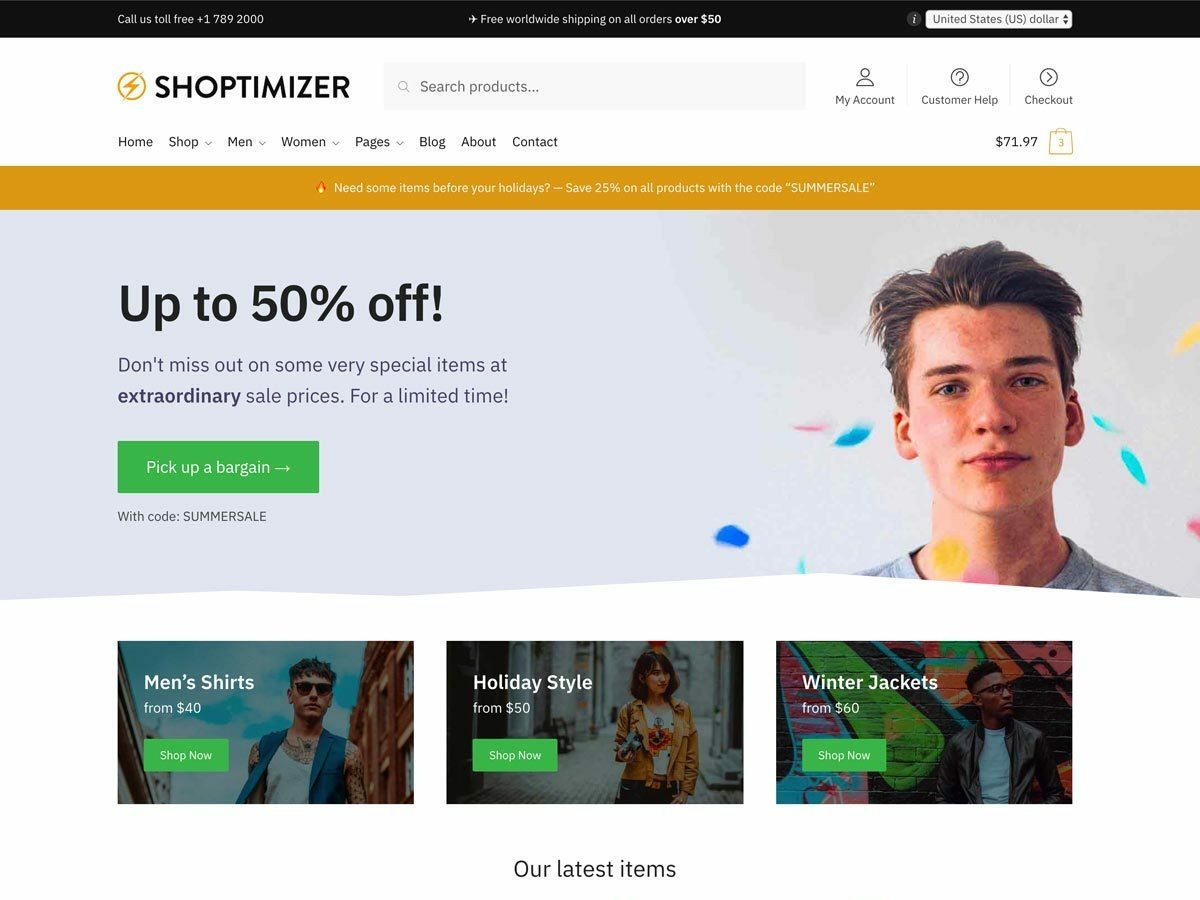Open Customer Help question mark icon
The height and width of the screenshot is (900, 1200).
point(959,77)
